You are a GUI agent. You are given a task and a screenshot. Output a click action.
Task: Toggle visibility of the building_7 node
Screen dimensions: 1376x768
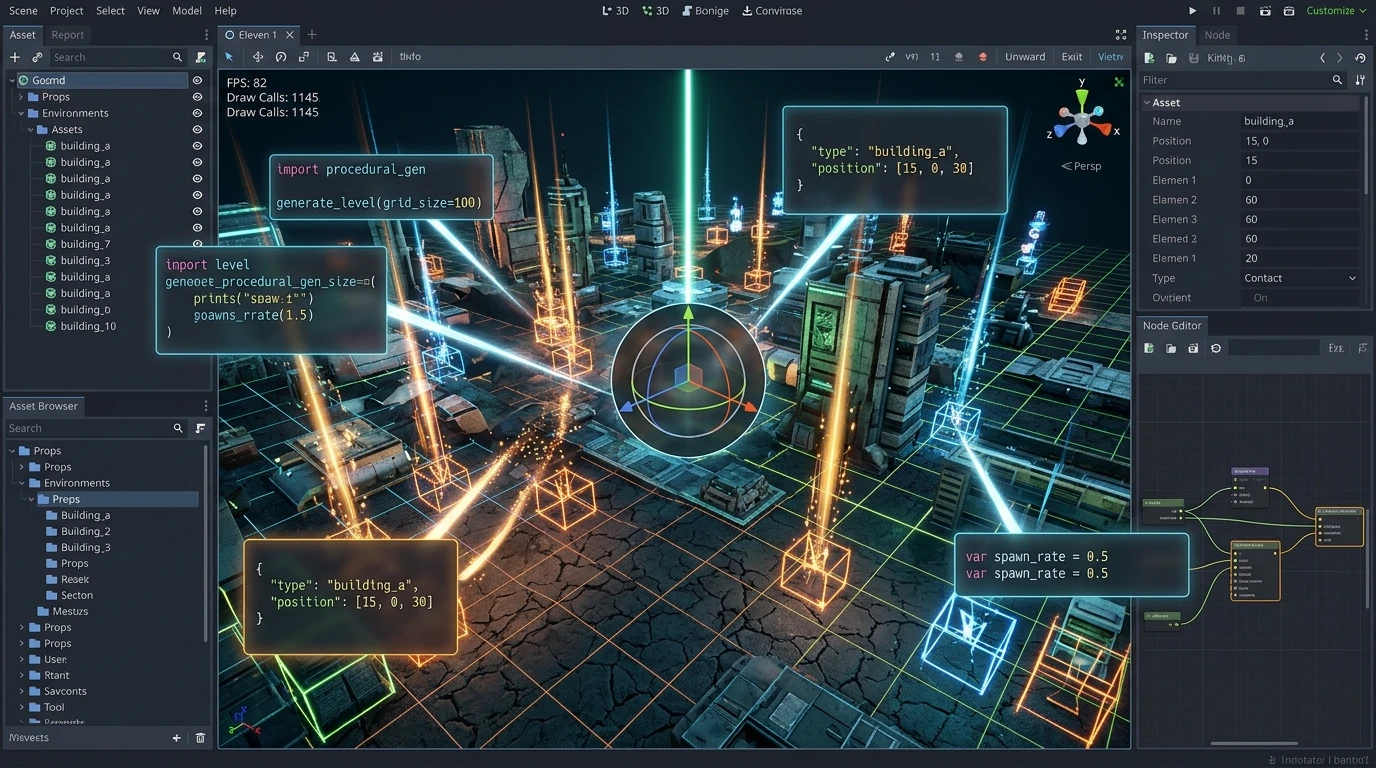click(197, 244)
